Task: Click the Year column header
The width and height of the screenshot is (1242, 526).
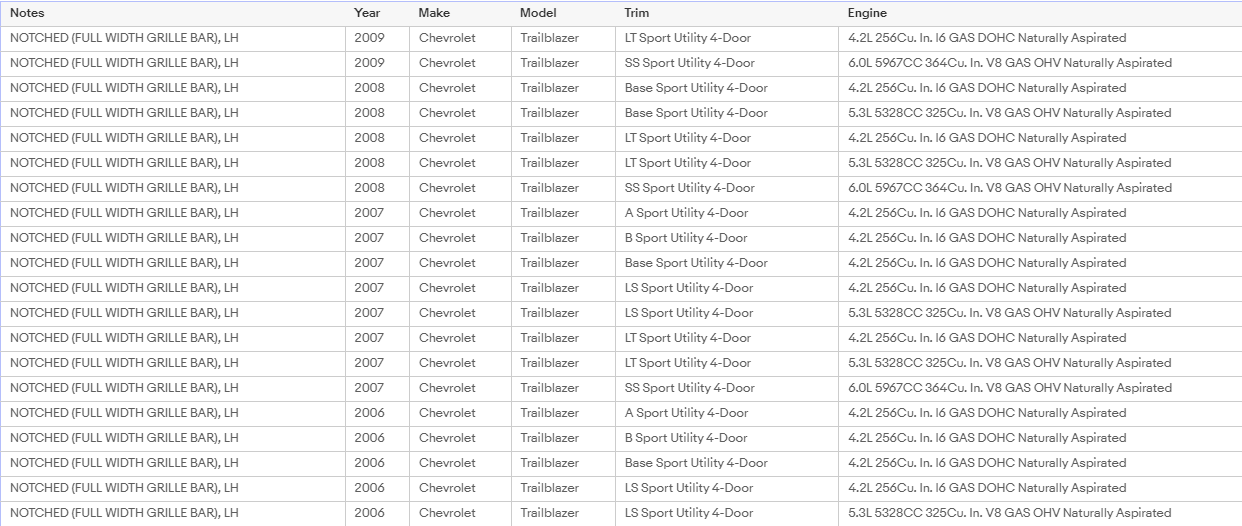Action: [367, 13]
